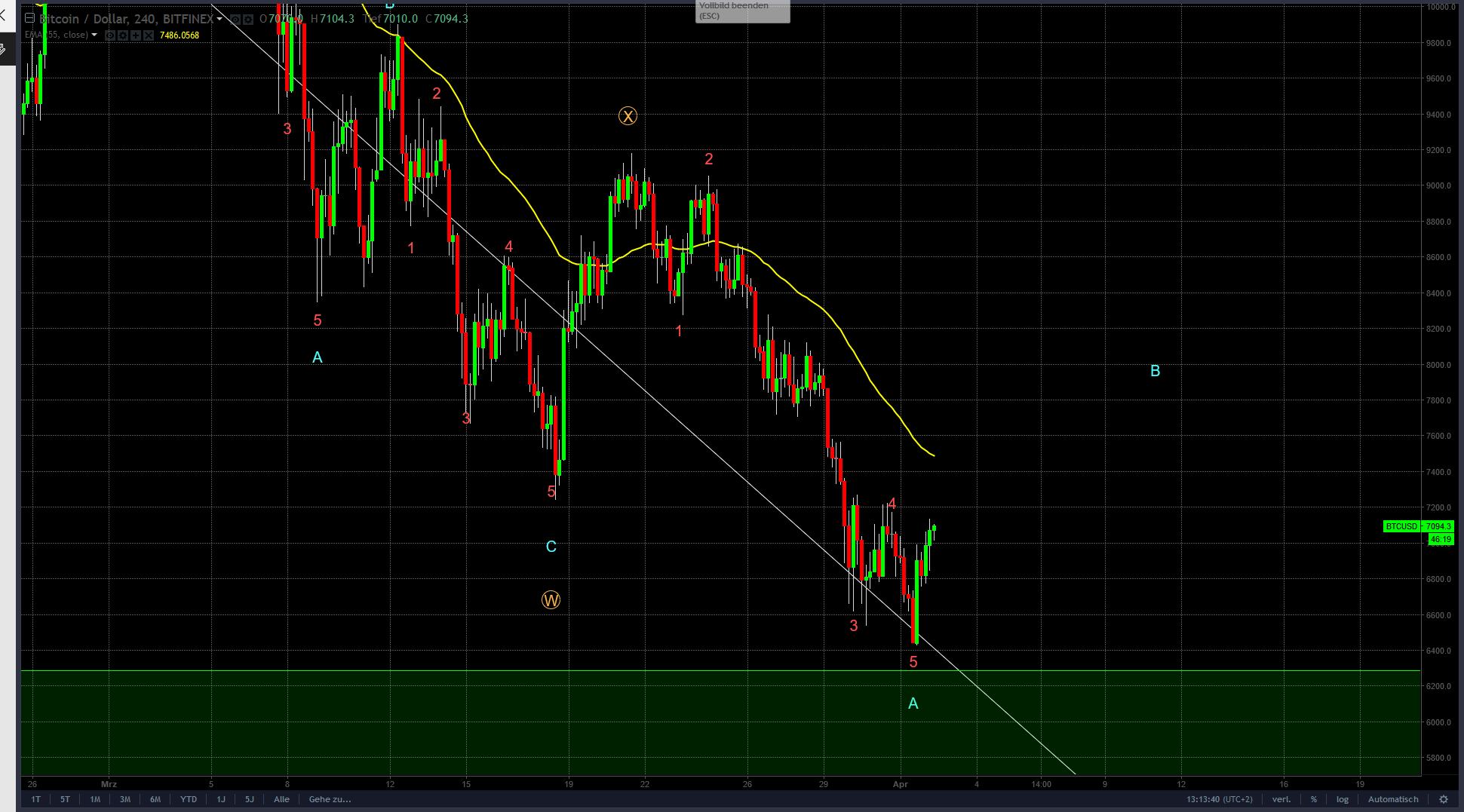
Task: Open settings gear for Bitcoin / Dollar series
Action: click(x=247, y=19)
